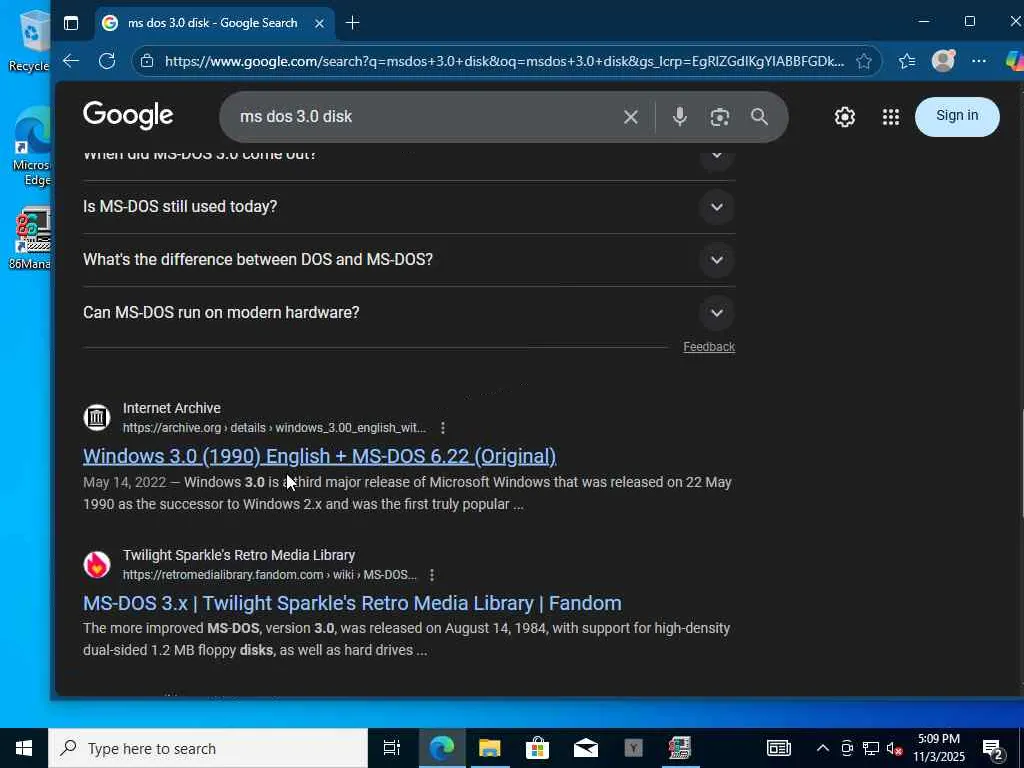The width and height of the screenshot is (1024, 768).
Task: Open Recycle Bin on desktop
Action: pos(31,39)
